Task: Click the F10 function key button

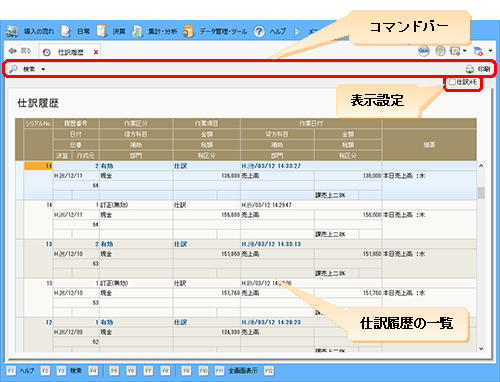Action: pos(203,371)
